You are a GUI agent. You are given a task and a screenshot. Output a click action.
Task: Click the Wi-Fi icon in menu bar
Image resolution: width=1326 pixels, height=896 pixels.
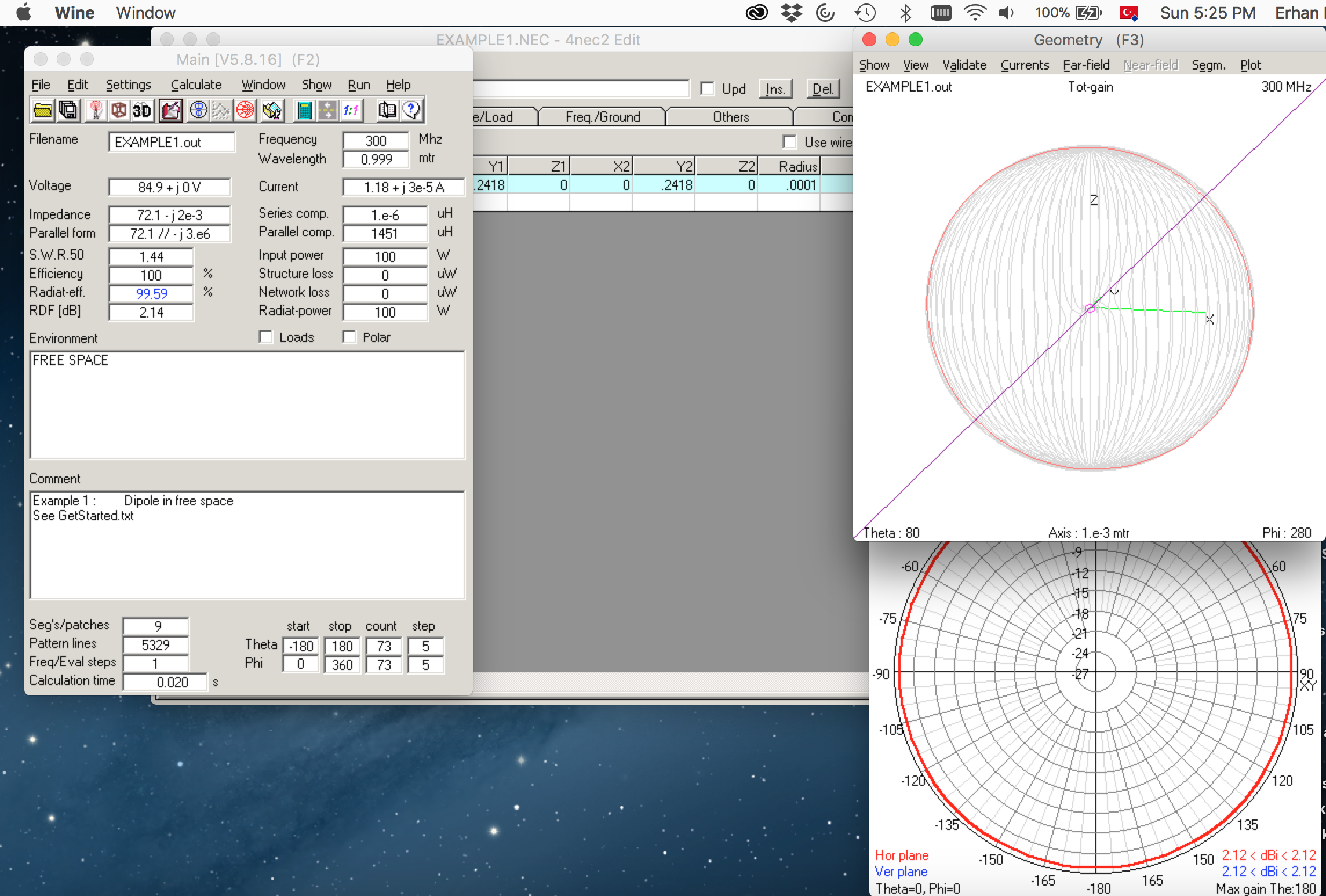[975, 13]
